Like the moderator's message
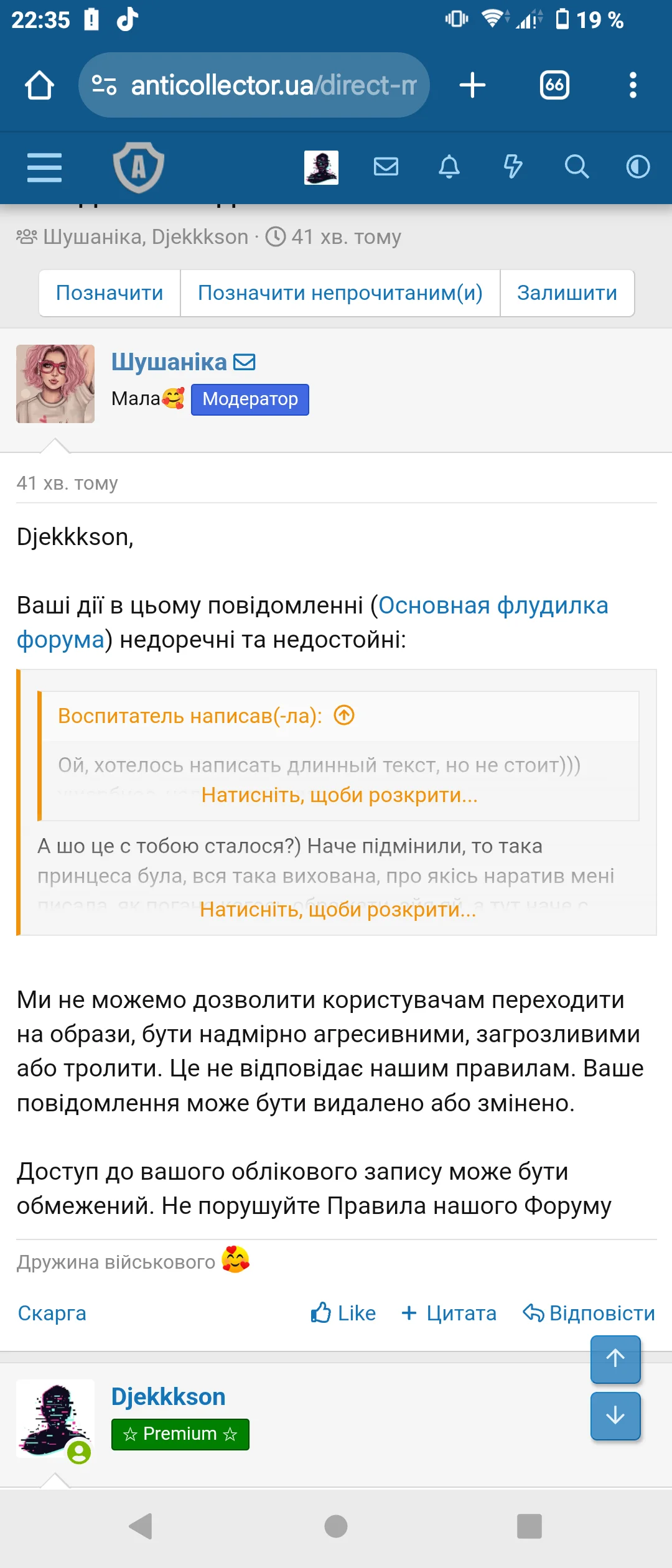The height and width of the screenshot is (1568, 672). [x=343, y=1314]
